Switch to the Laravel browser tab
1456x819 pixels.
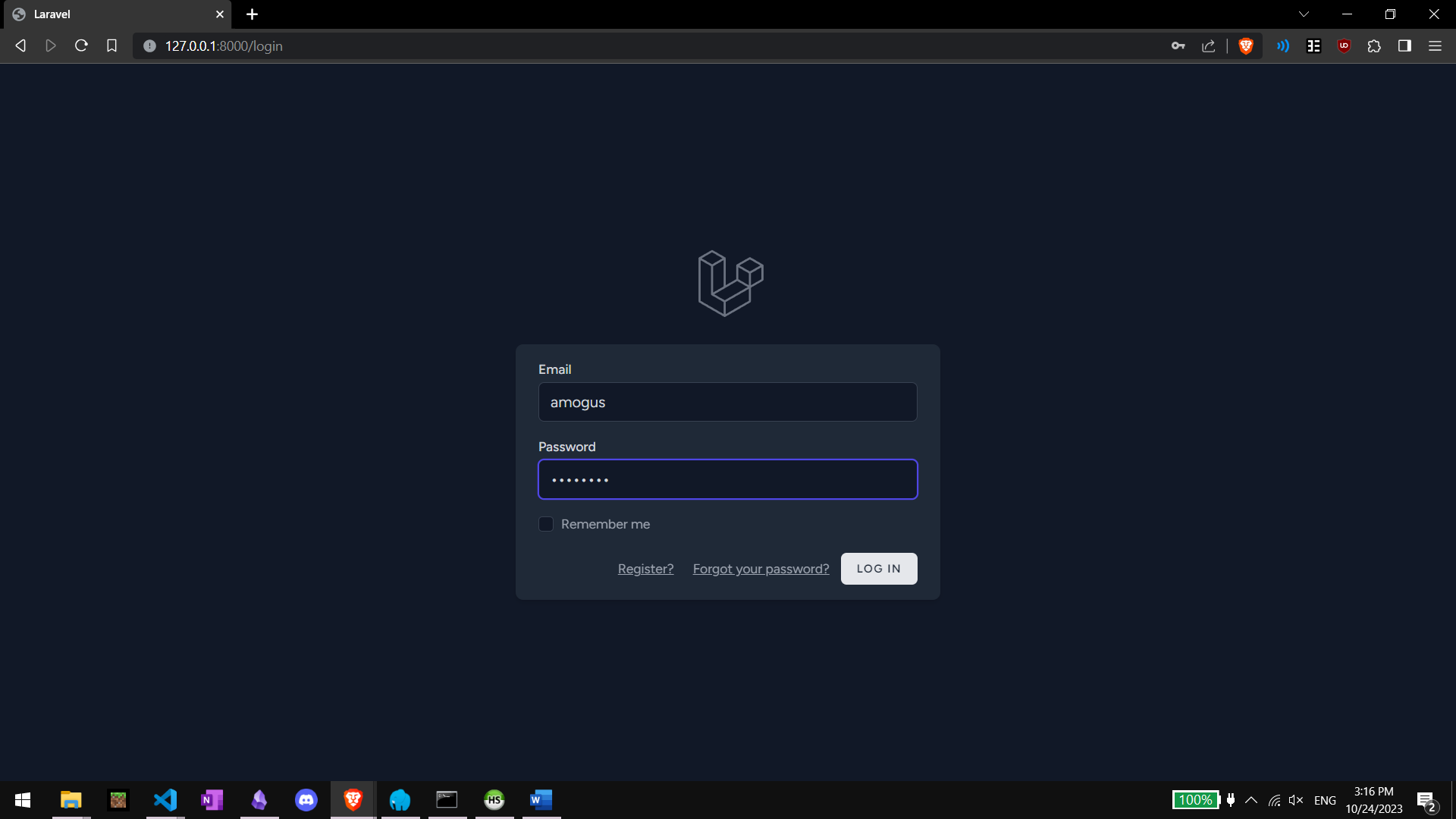106,14
